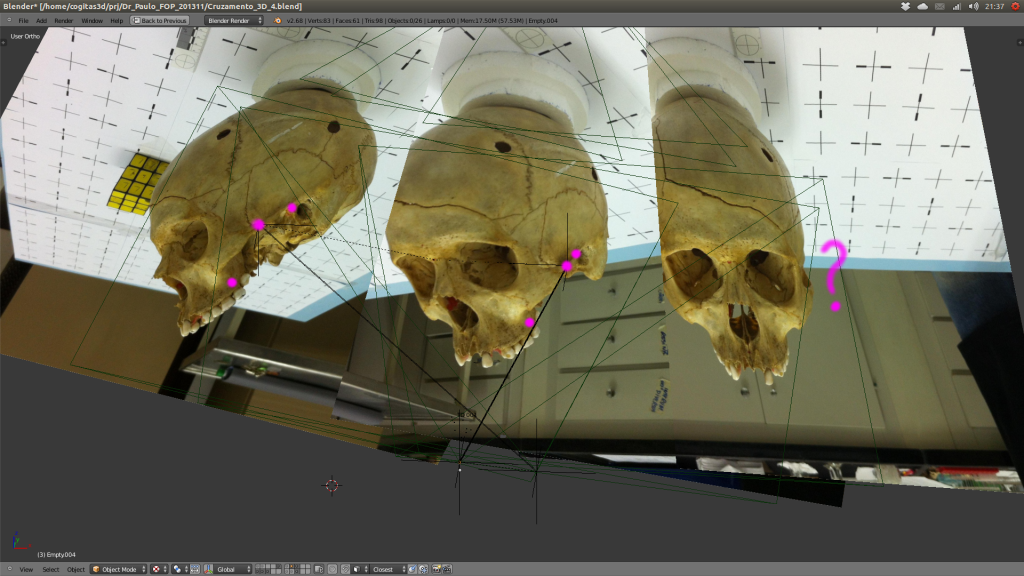Viewport: 1024px width, 576px height.
Task: Click the Back to Previous button
Action: (x=159, y=20)
